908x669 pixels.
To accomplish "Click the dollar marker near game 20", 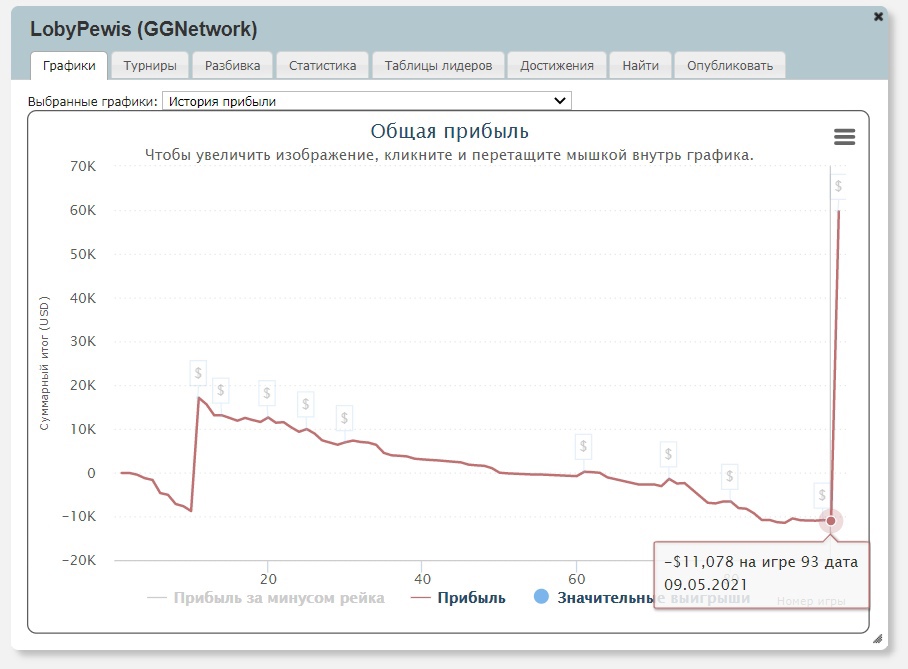I will [x=267, y=393].
